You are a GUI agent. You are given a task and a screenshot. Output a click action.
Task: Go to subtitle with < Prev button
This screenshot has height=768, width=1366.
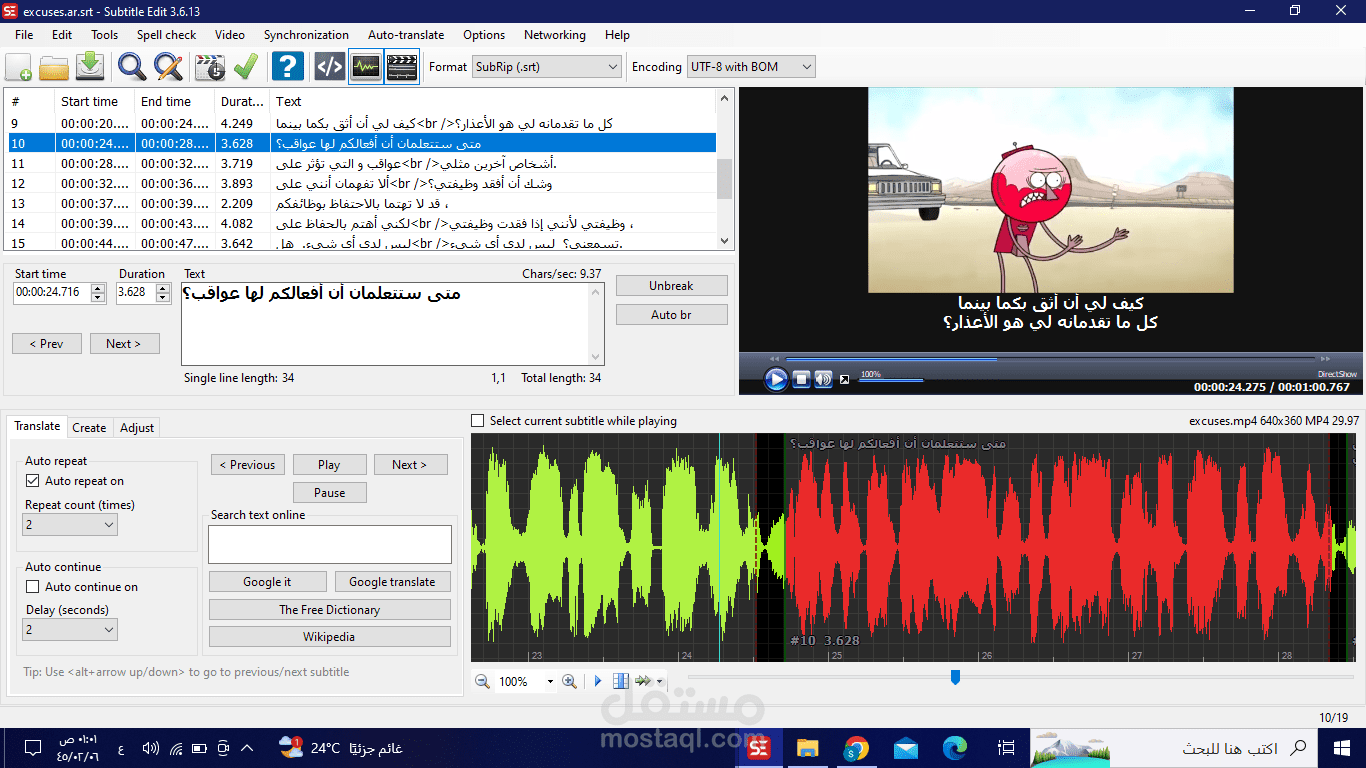tap(47, 344)
